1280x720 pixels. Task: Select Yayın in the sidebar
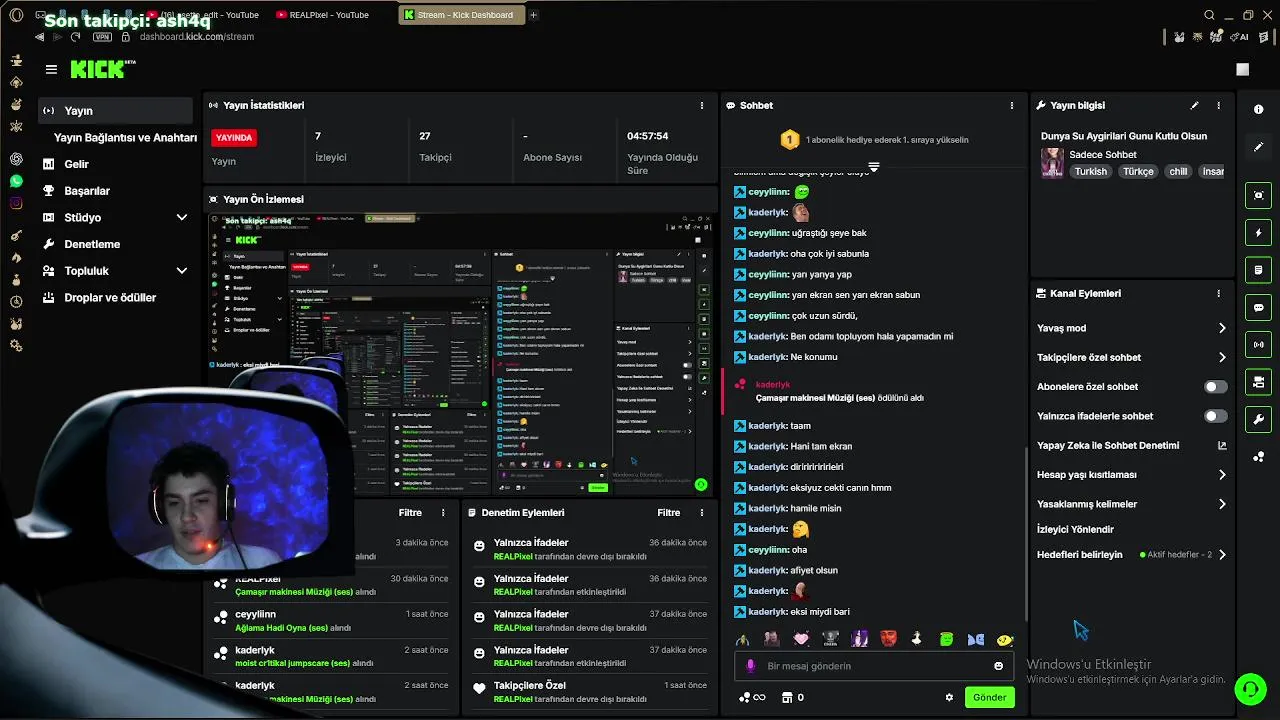click(116, 111)
